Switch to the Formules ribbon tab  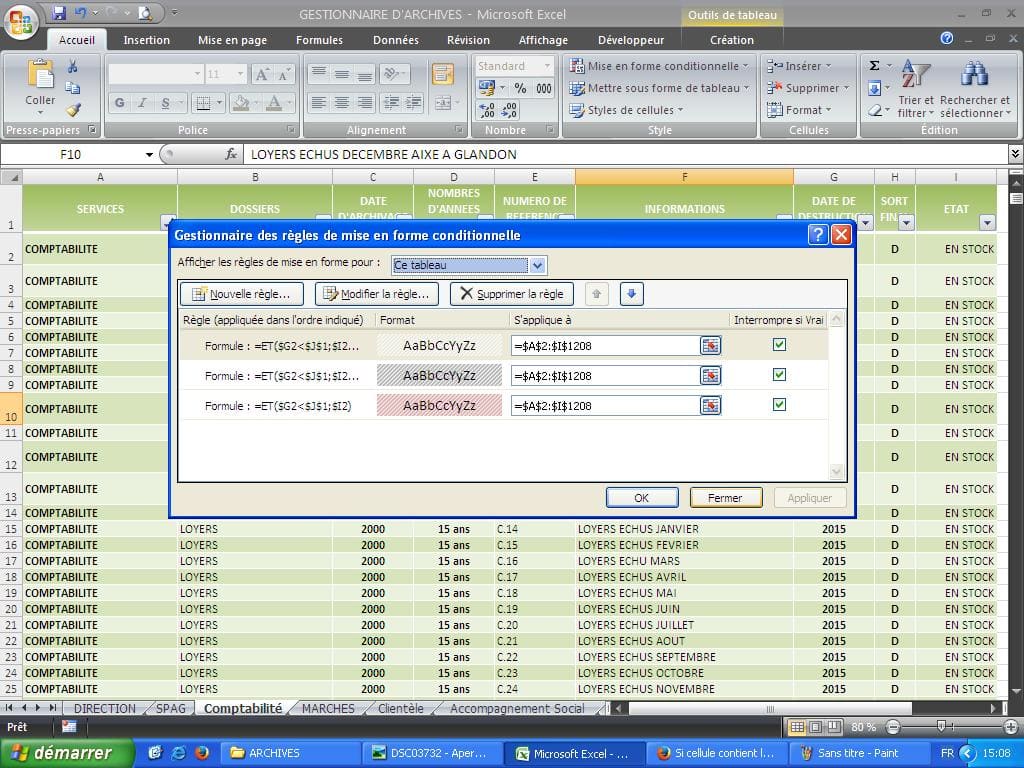click(319, 40)
